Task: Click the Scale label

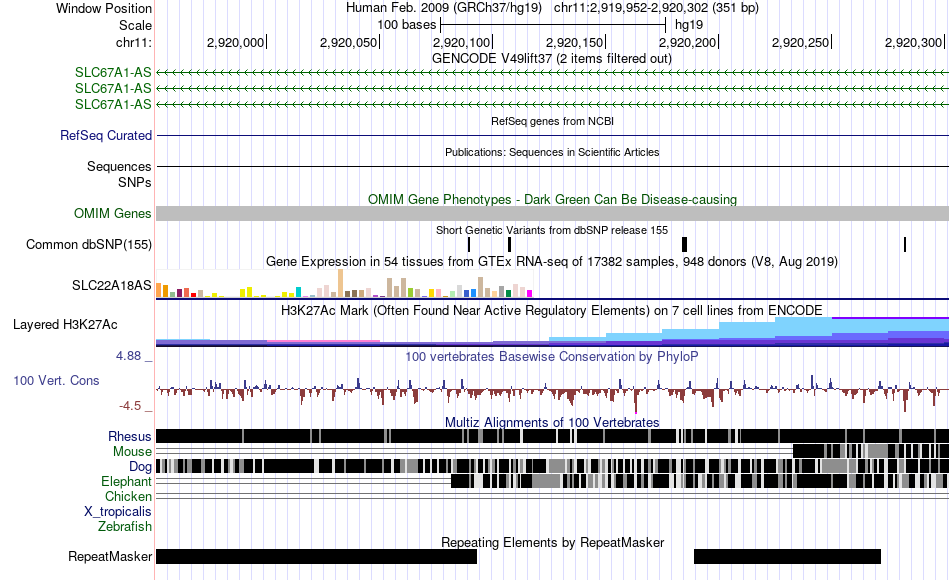Action: coord(135,25)
